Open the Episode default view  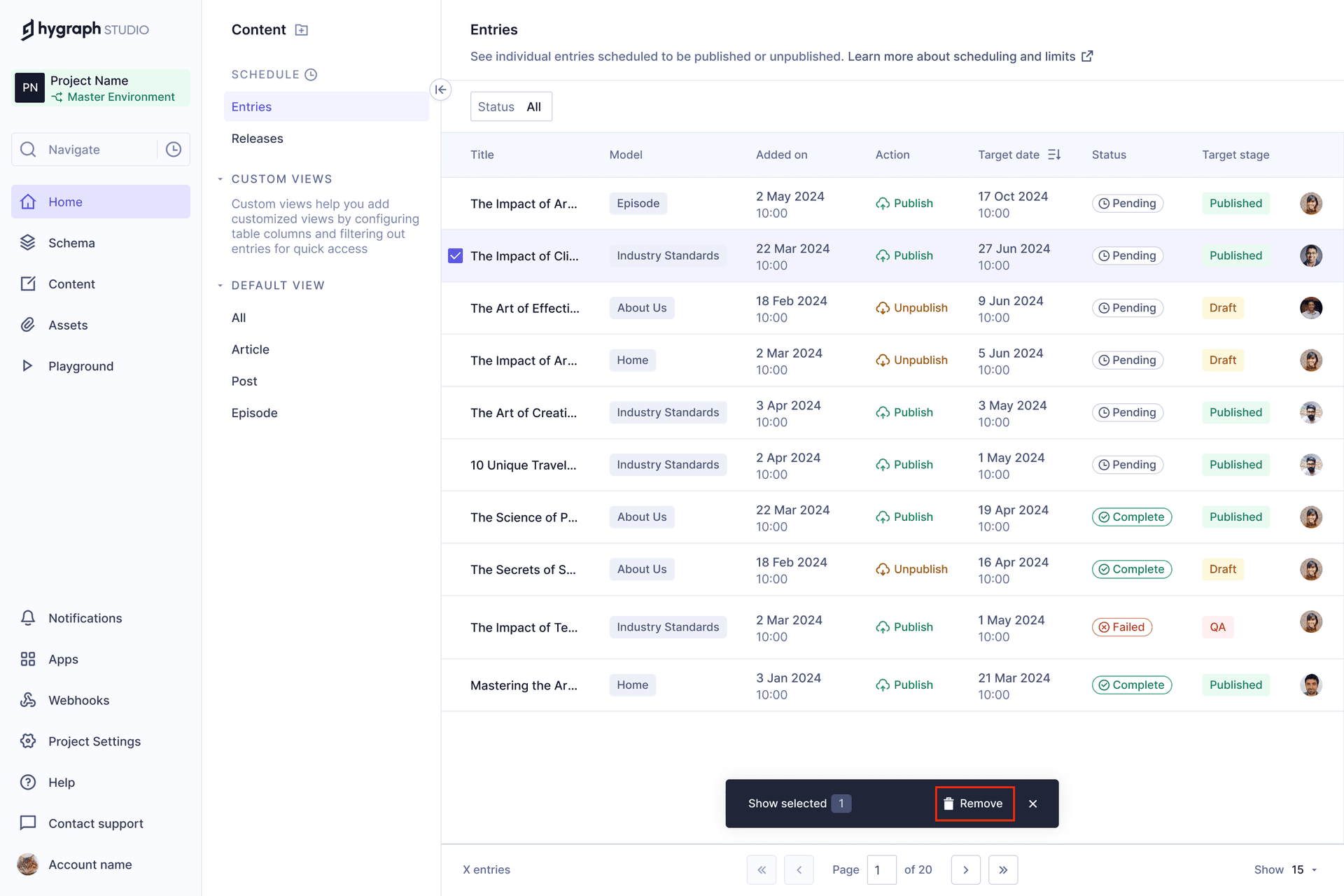point(255,413)
